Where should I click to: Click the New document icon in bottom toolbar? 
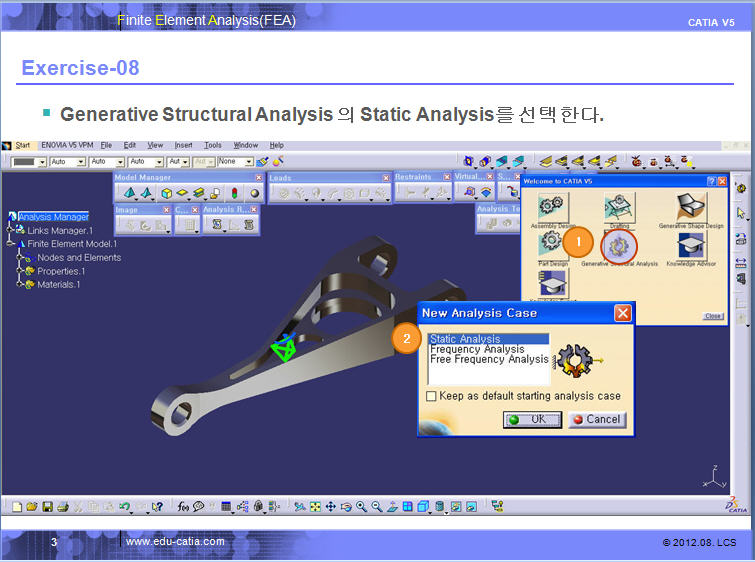(16, 507)
